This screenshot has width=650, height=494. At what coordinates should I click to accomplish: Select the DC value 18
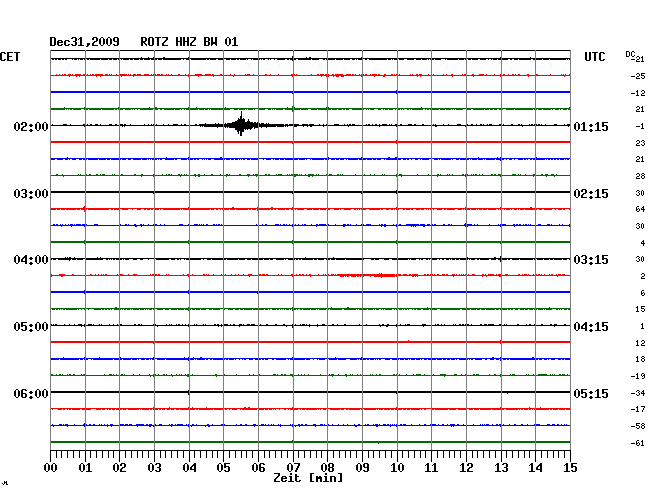[640, 359]
